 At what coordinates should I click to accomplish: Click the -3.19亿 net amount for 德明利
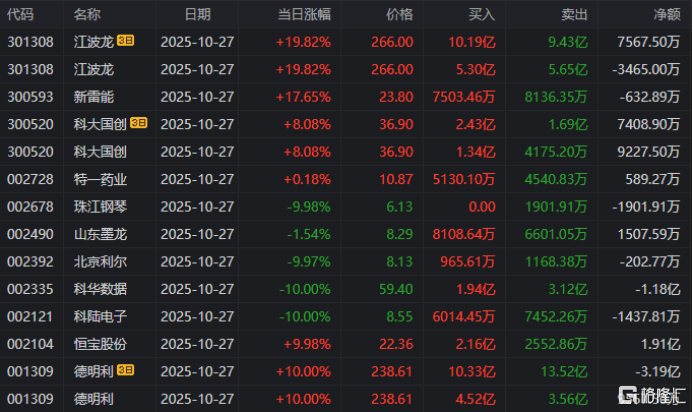[658, 371]
